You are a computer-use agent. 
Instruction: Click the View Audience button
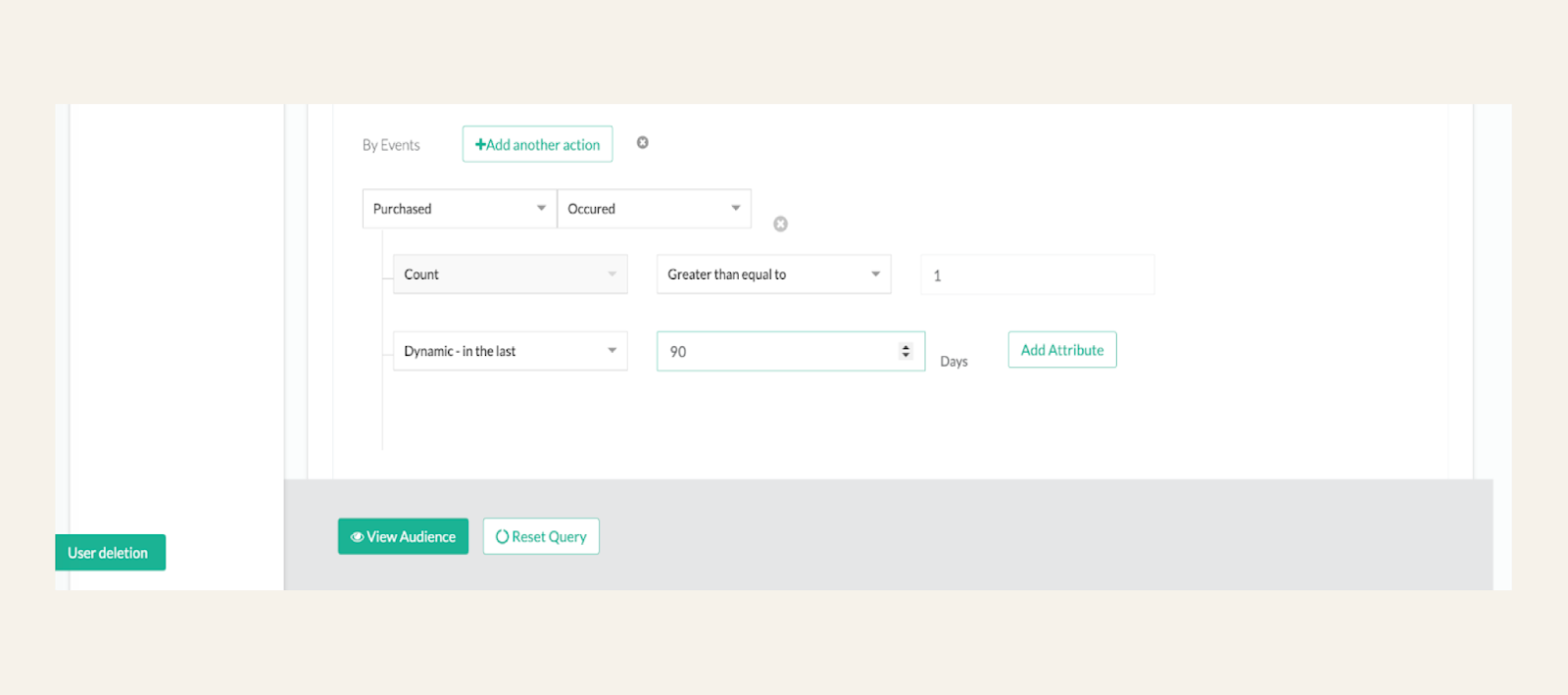[x=404, y=536]
